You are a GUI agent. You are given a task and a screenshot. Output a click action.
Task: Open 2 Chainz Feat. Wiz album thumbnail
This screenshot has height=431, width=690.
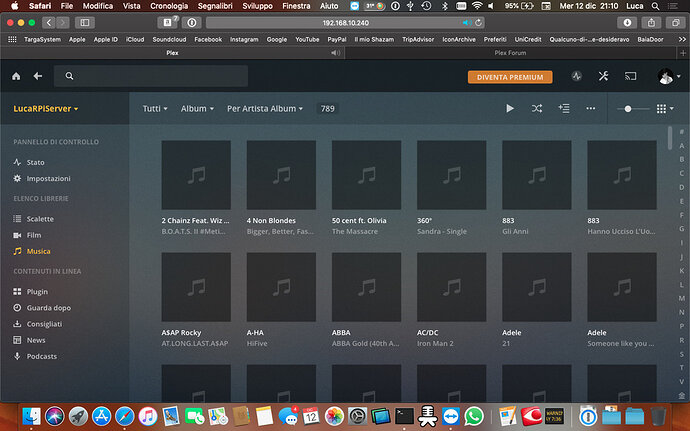(x=196, y=175)
